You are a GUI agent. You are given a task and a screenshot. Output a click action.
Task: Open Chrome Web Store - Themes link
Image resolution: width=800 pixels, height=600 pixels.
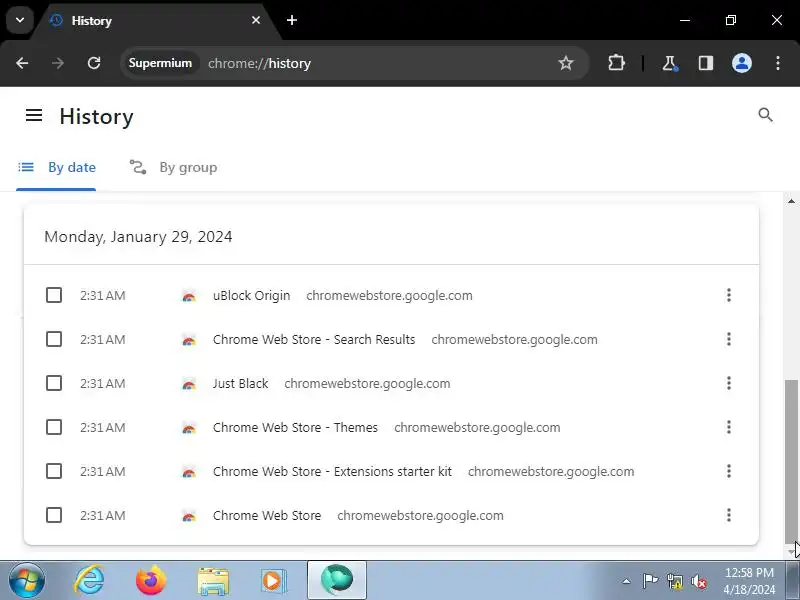(x=295, y=427)
